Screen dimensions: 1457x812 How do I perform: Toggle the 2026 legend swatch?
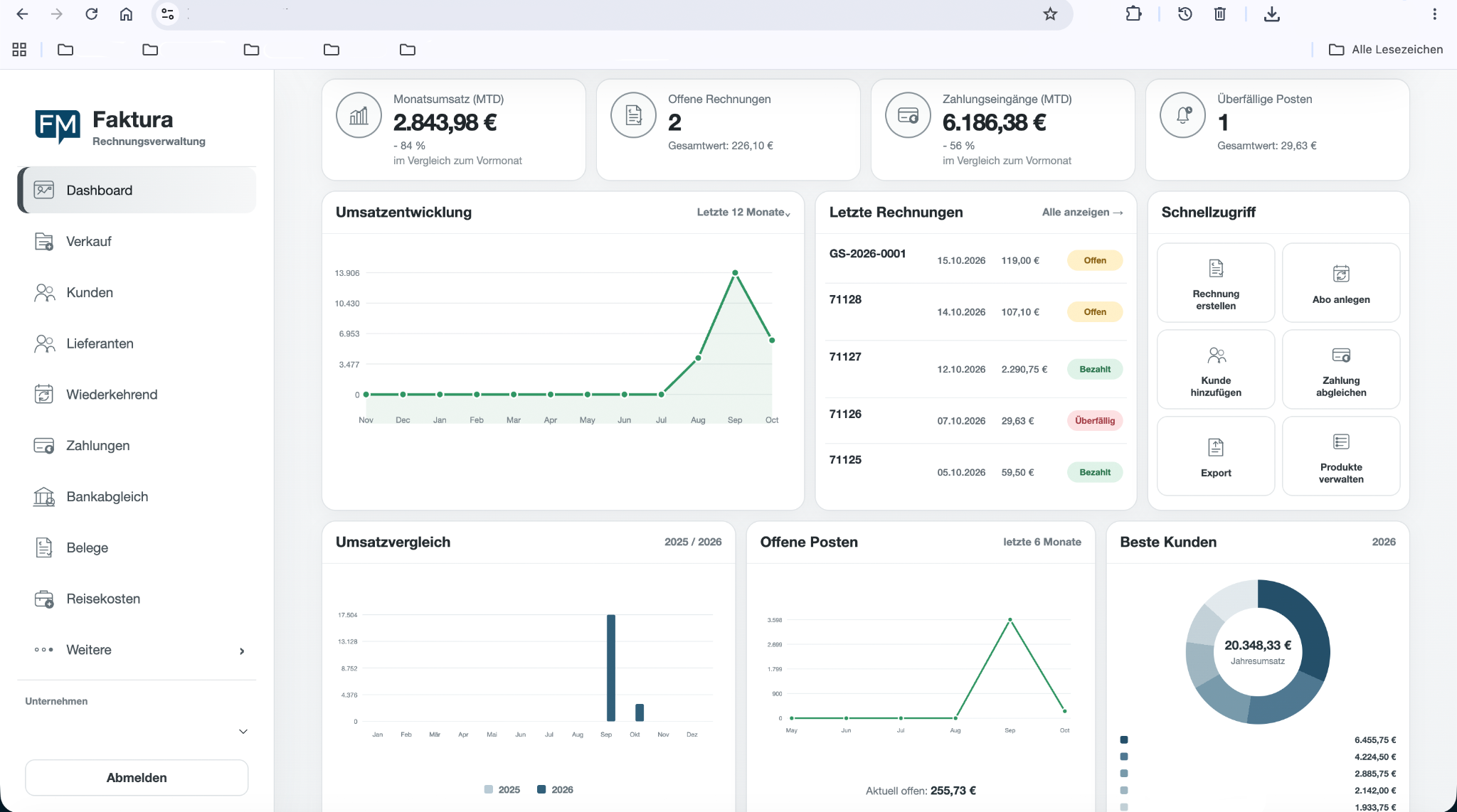tap(541, 789)
